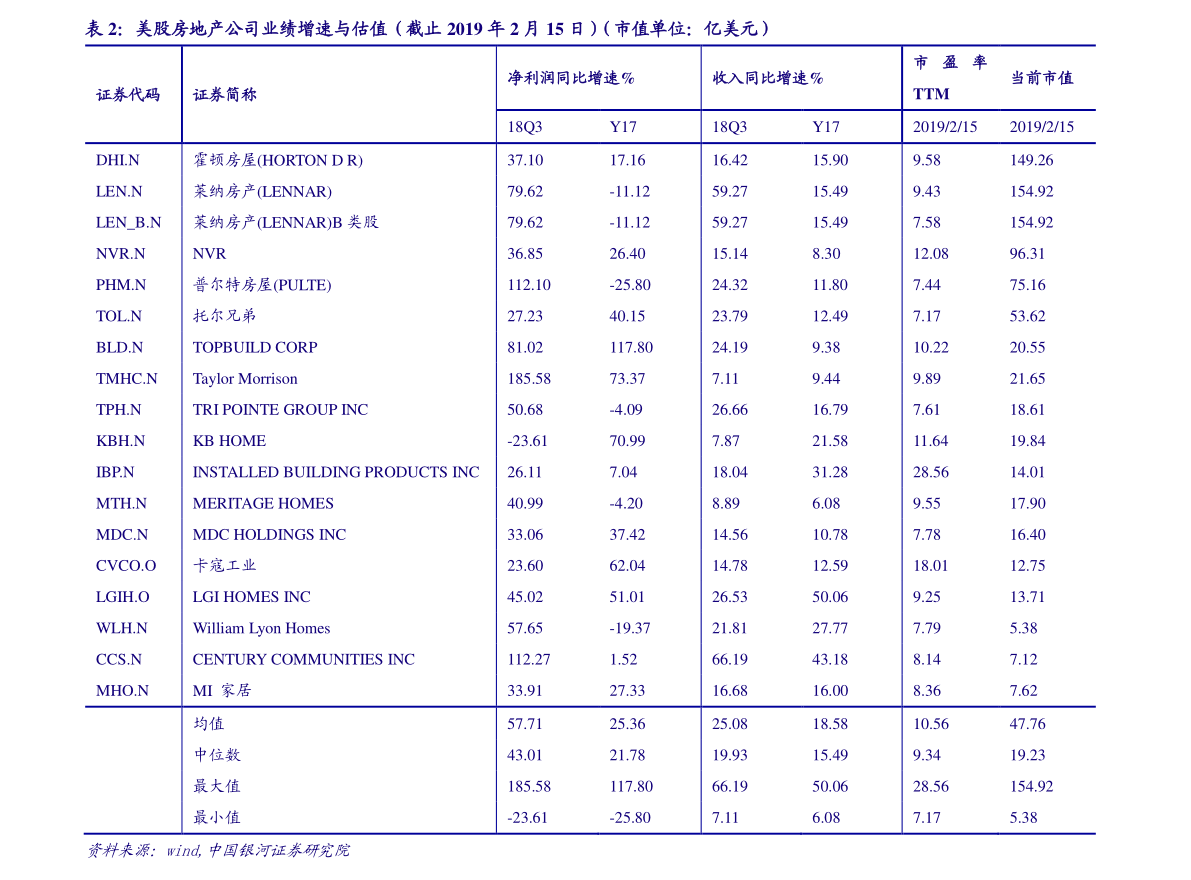This screenshot has height=880, width=1191.
Task: Click the ticker code LEN_B.N
Action: (128, 222)
